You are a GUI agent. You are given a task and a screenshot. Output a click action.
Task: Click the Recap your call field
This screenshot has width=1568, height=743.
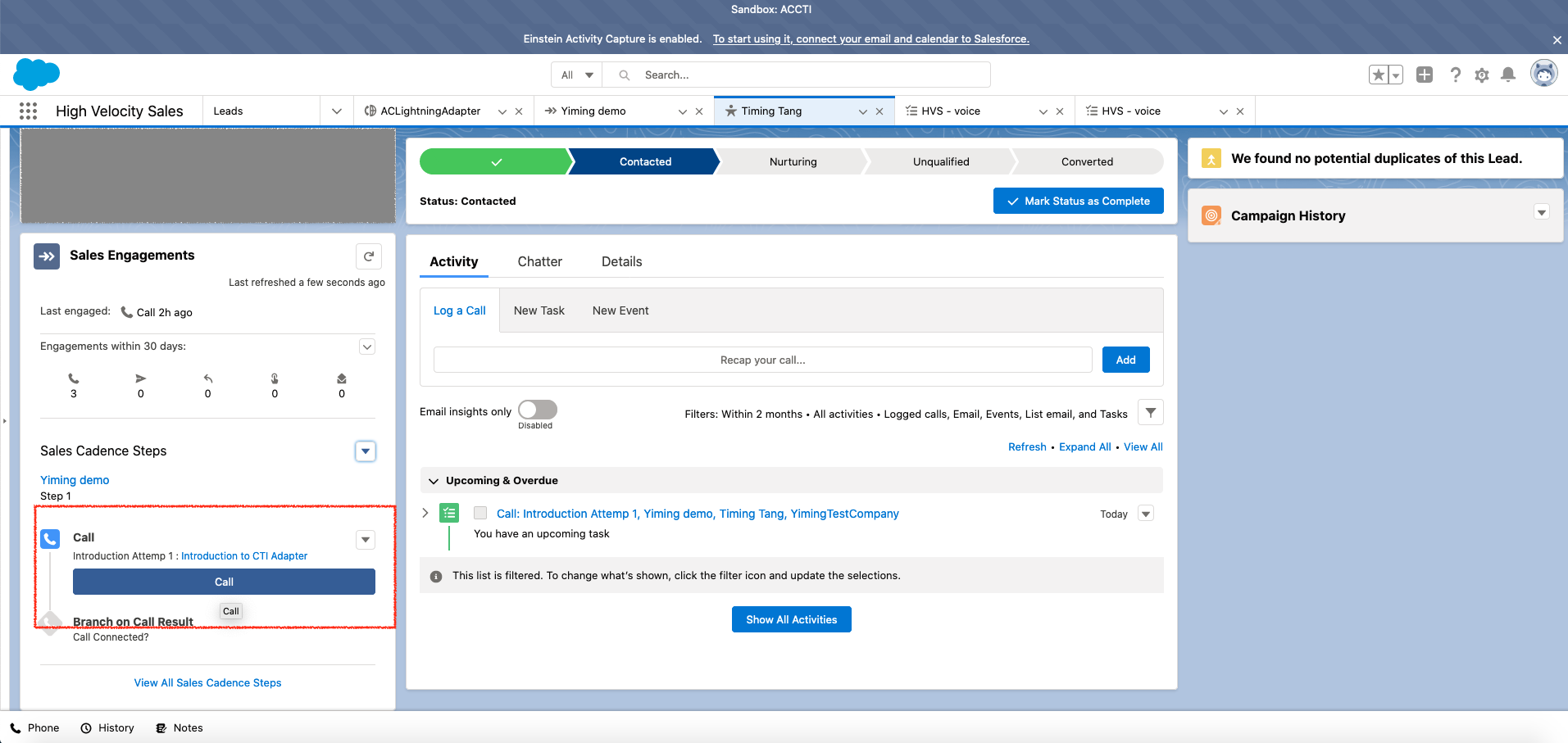pyautogui.click(x=763, y=360)
